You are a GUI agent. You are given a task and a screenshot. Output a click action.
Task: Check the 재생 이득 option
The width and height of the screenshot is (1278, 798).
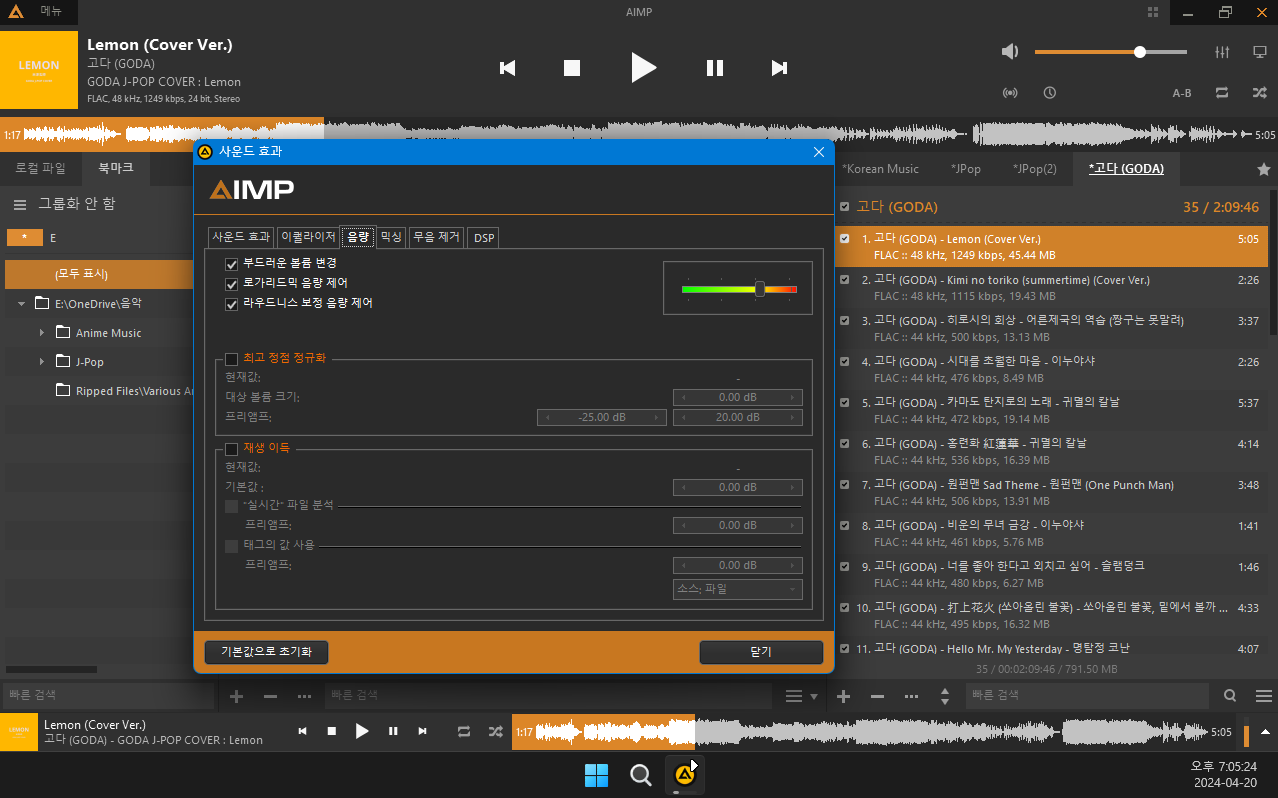tap(232, 447)
